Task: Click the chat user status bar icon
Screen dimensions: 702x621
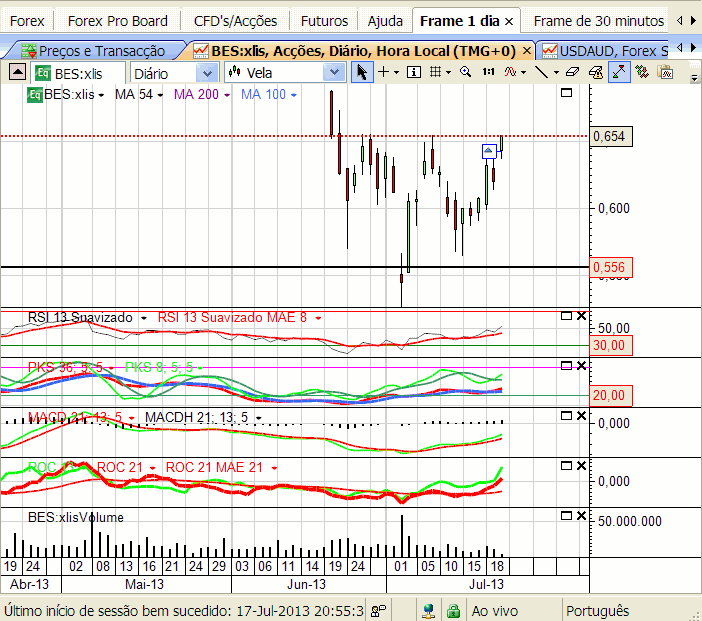Action: (378, 610)
